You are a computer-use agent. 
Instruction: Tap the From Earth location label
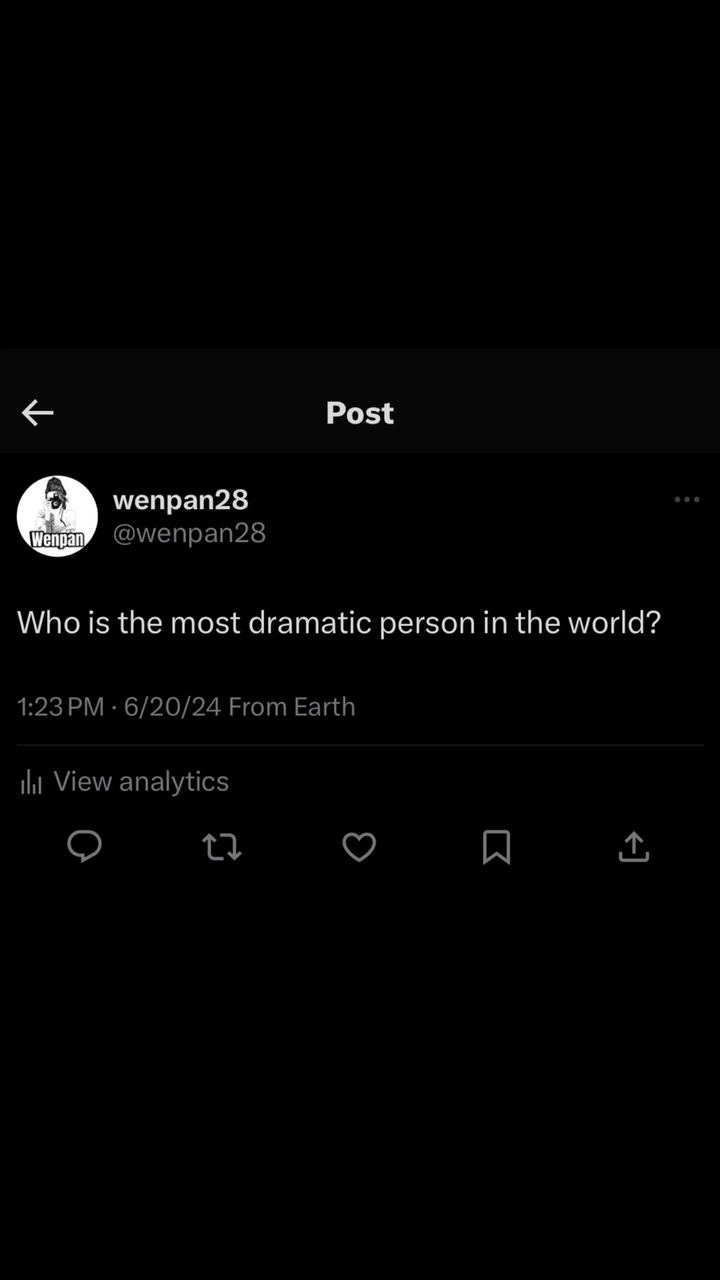(x=292, y=707)
